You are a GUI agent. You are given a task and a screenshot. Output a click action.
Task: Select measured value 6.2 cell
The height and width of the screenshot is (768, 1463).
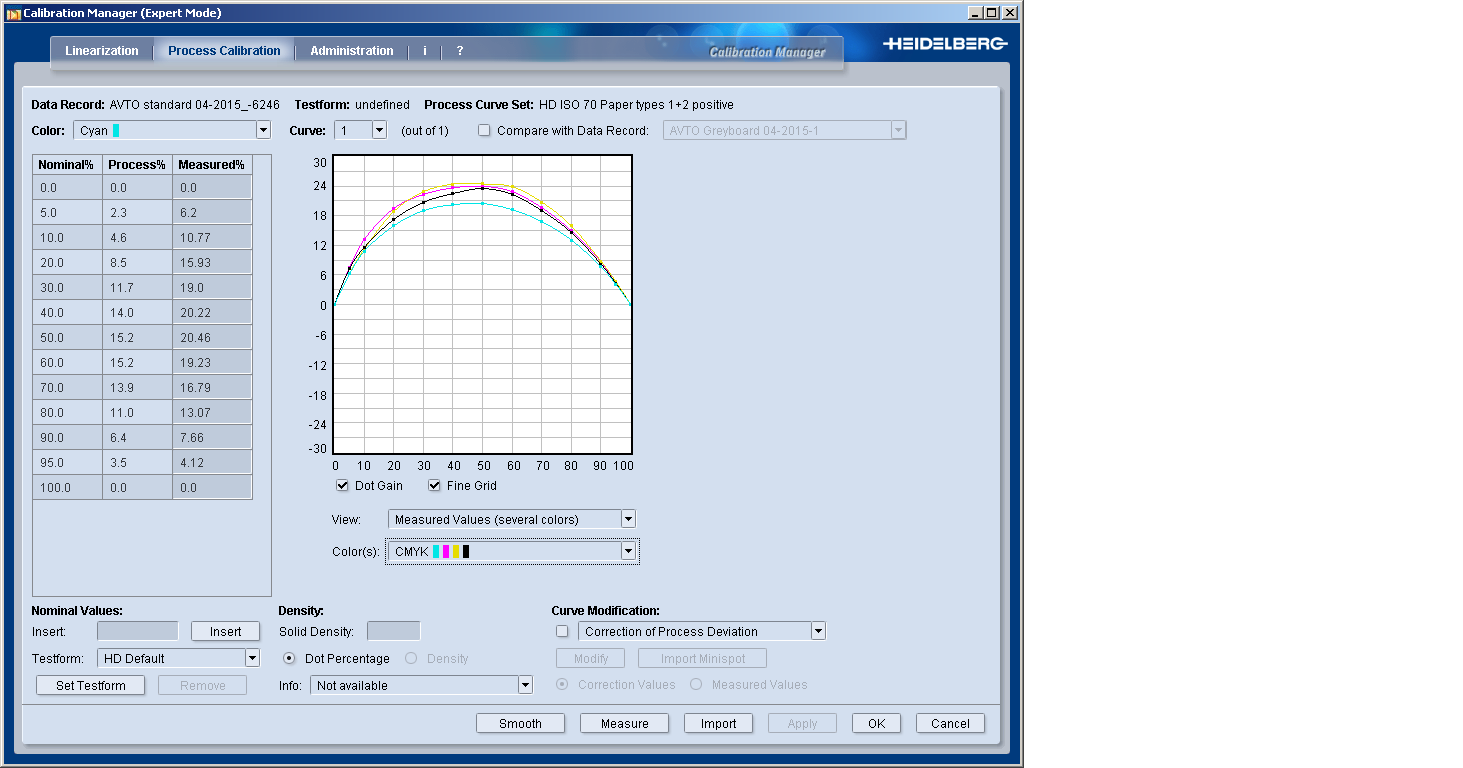tap(212, 212)
